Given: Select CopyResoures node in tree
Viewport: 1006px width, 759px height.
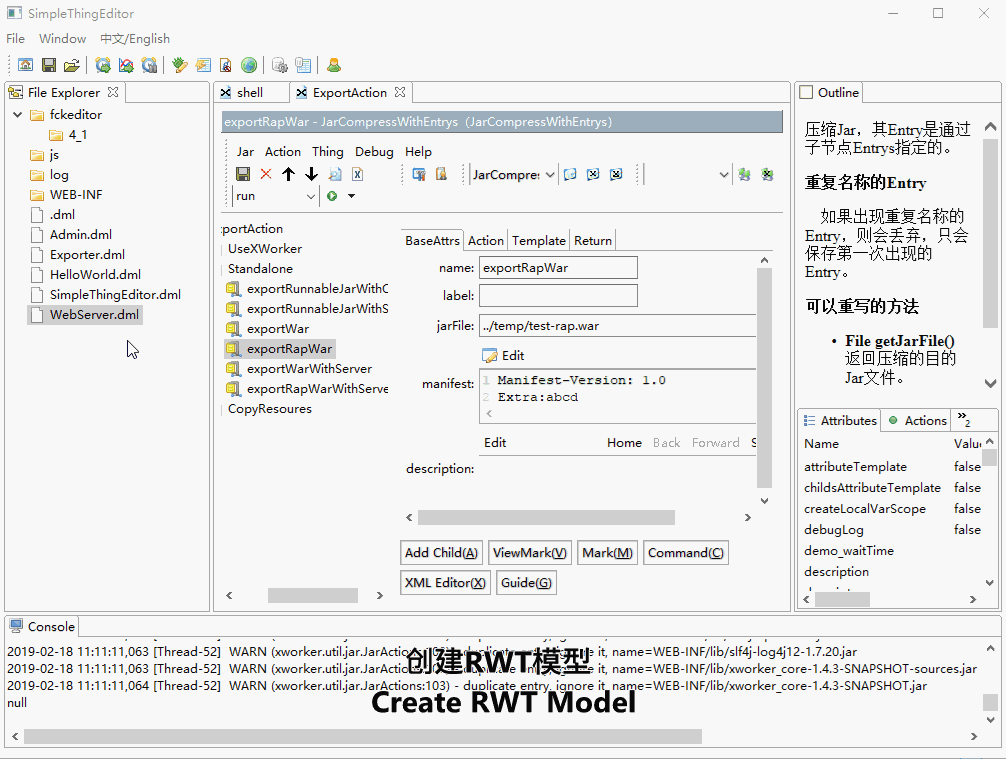Looking at the screenshot, I should [269, 409].
